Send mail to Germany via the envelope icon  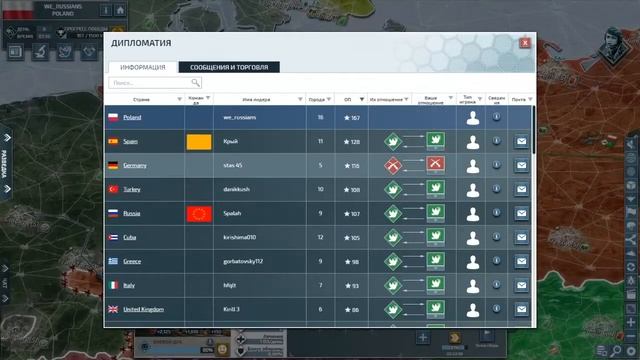pos(521,165)
